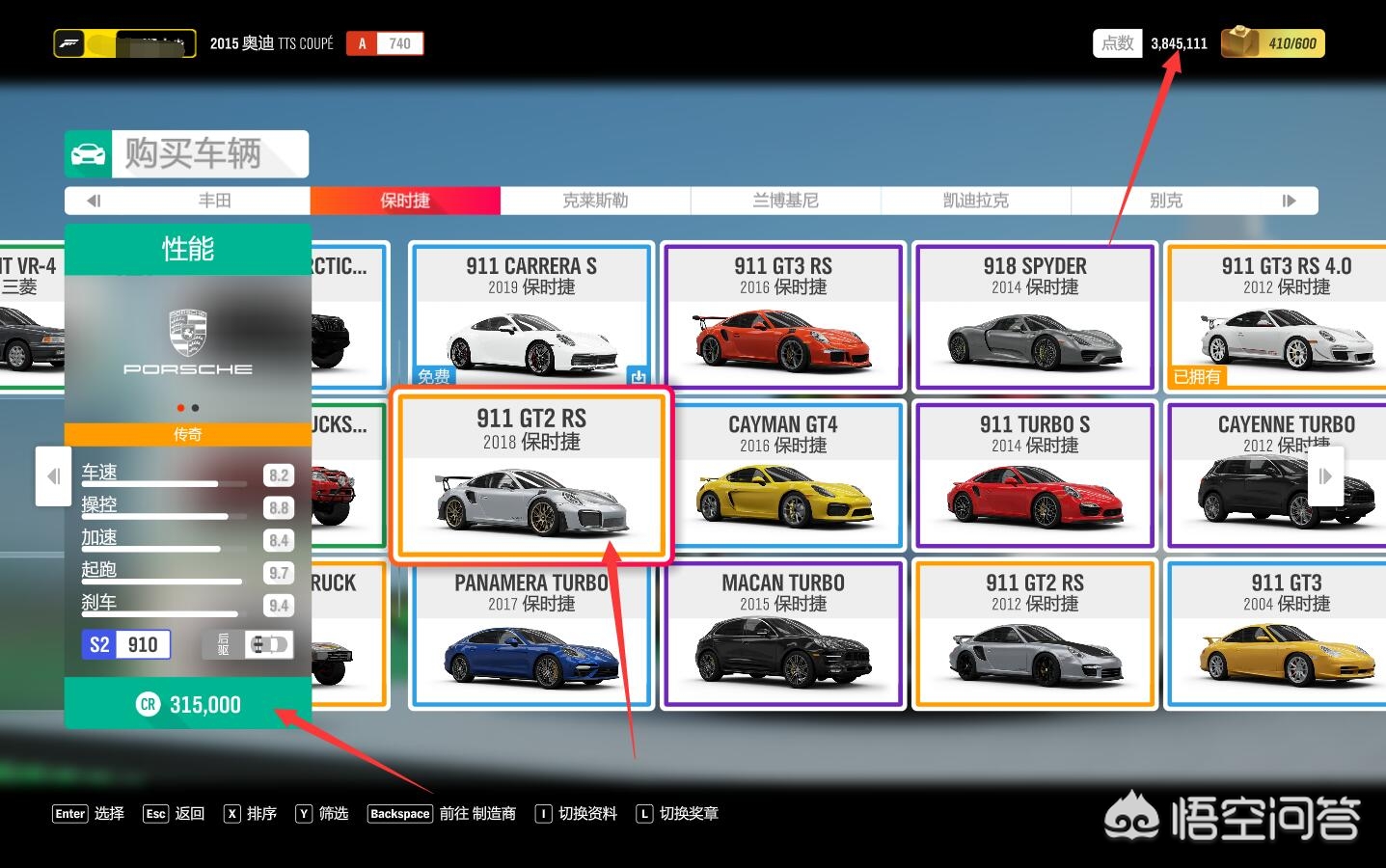Click the Porsche crest logo in performance panel
The height and width of the screenshot is (868, 1386).
pyautogui.click(x=188, y=334)
